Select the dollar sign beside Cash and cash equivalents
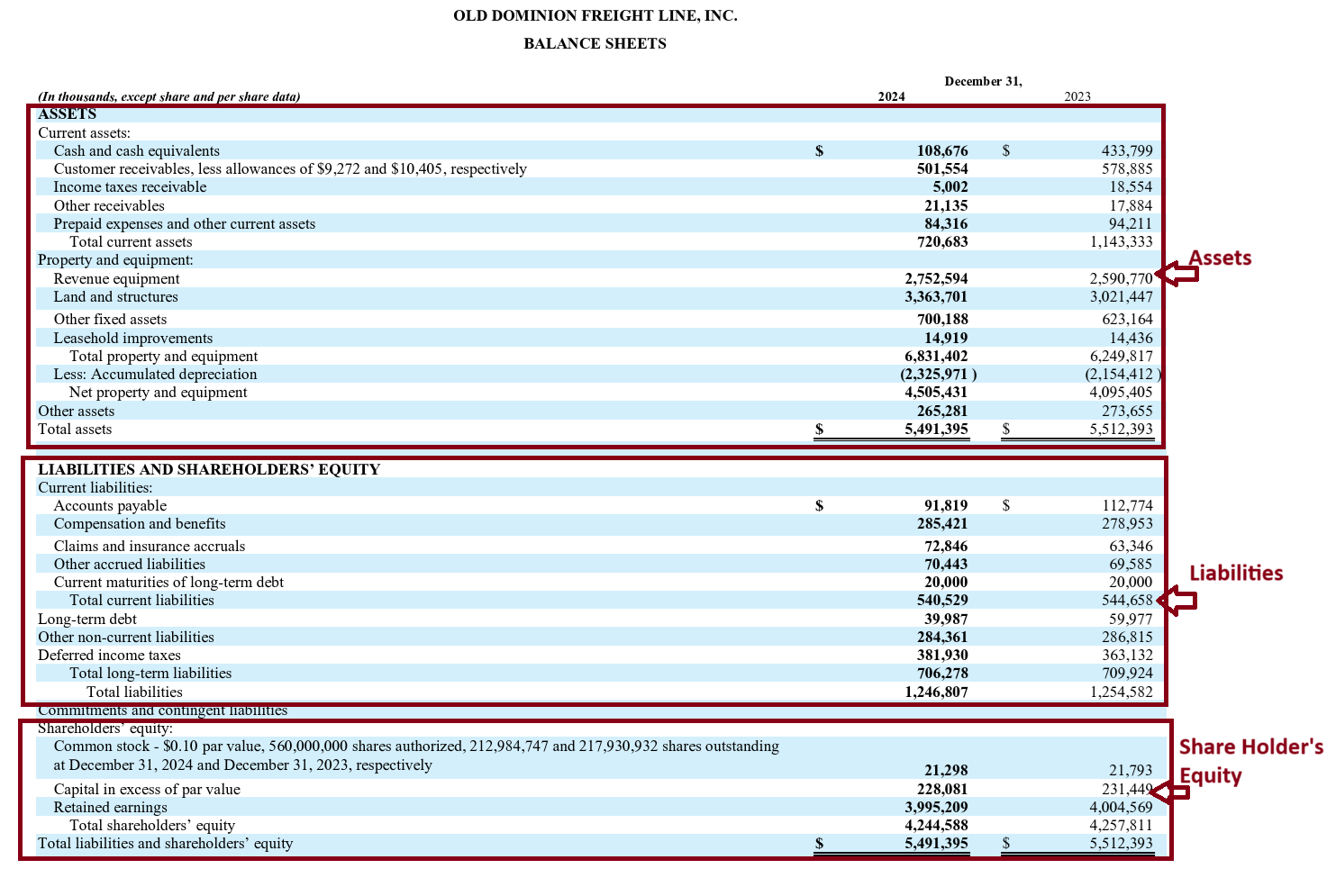This screenshot has width=1336, height=896. point(819,149)
